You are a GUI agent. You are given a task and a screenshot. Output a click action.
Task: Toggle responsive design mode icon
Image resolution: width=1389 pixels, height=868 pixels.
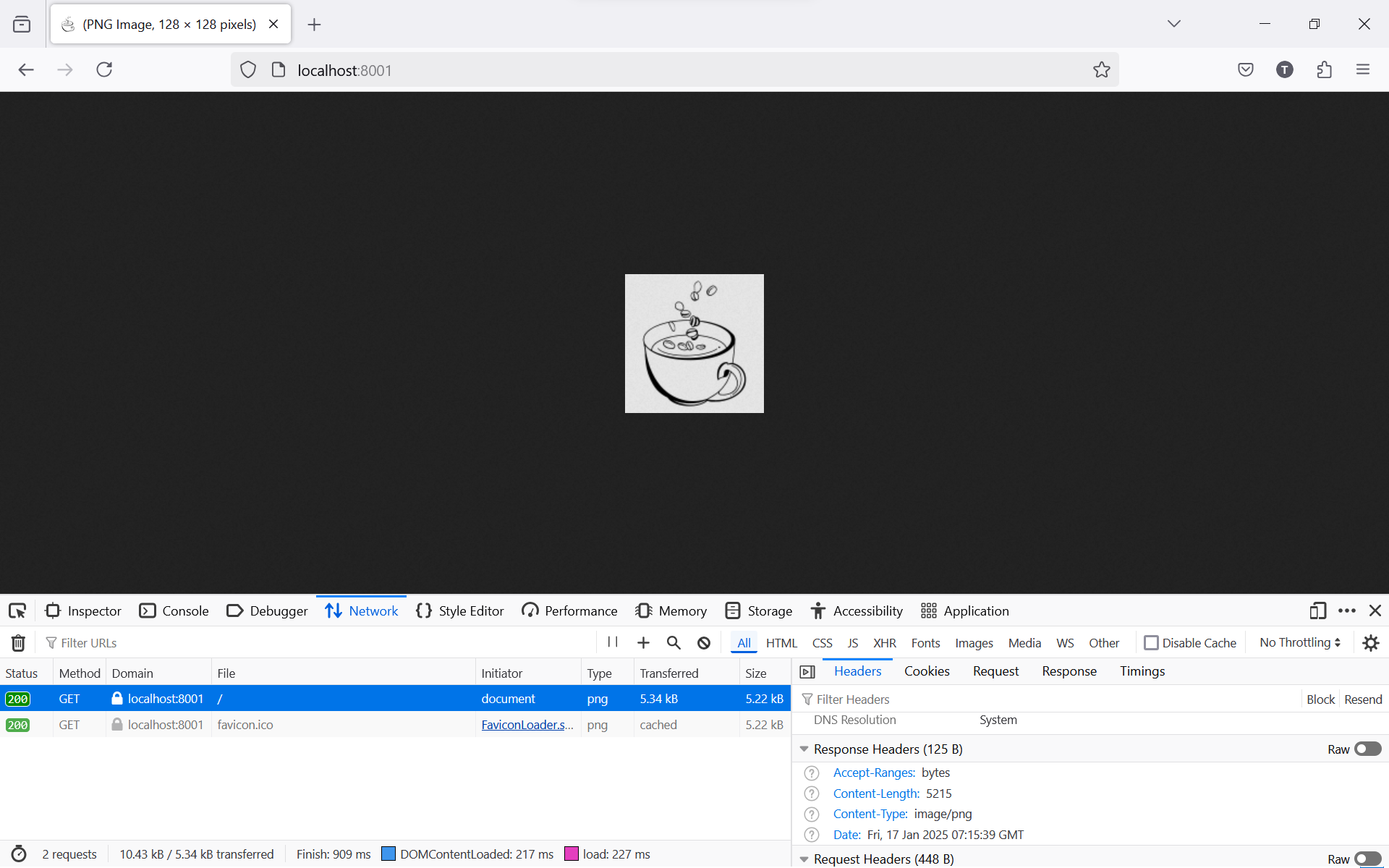point(1317,611)
